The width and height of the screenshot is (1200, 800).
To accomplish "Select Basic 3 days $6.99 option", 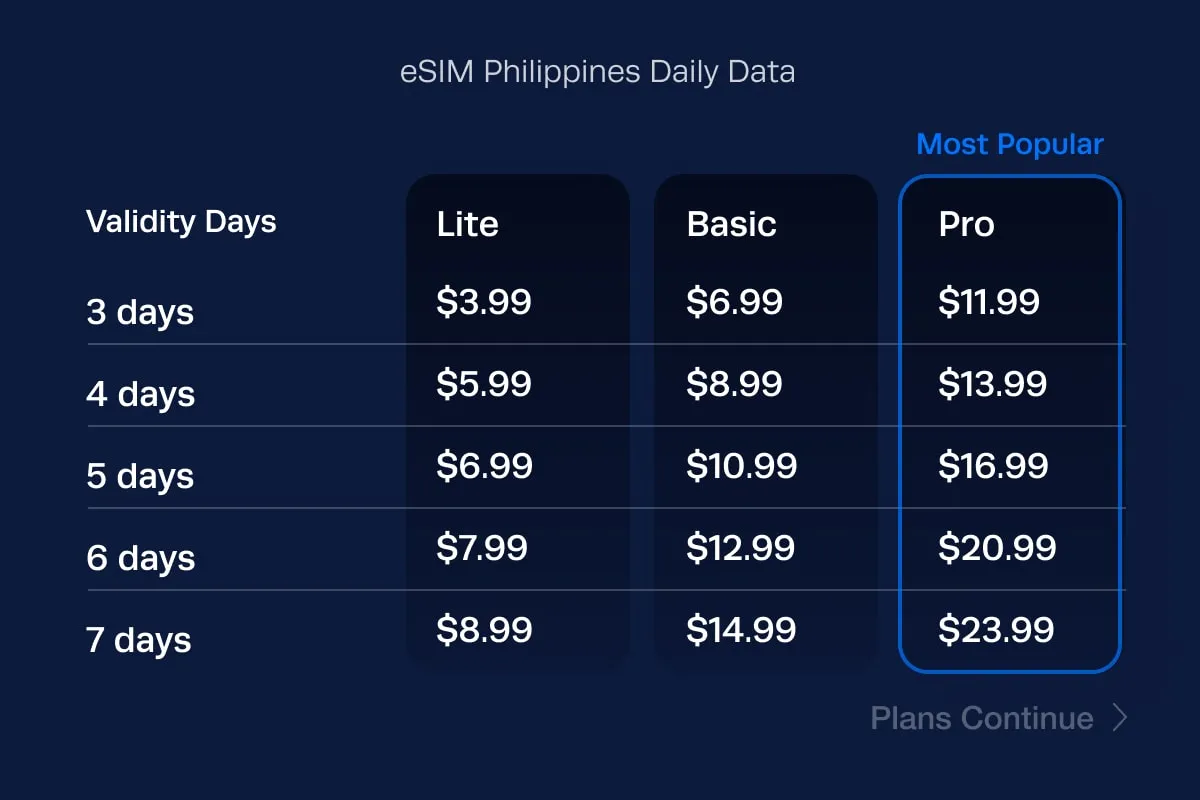I will pyautogui.click(x=734, y=302).
